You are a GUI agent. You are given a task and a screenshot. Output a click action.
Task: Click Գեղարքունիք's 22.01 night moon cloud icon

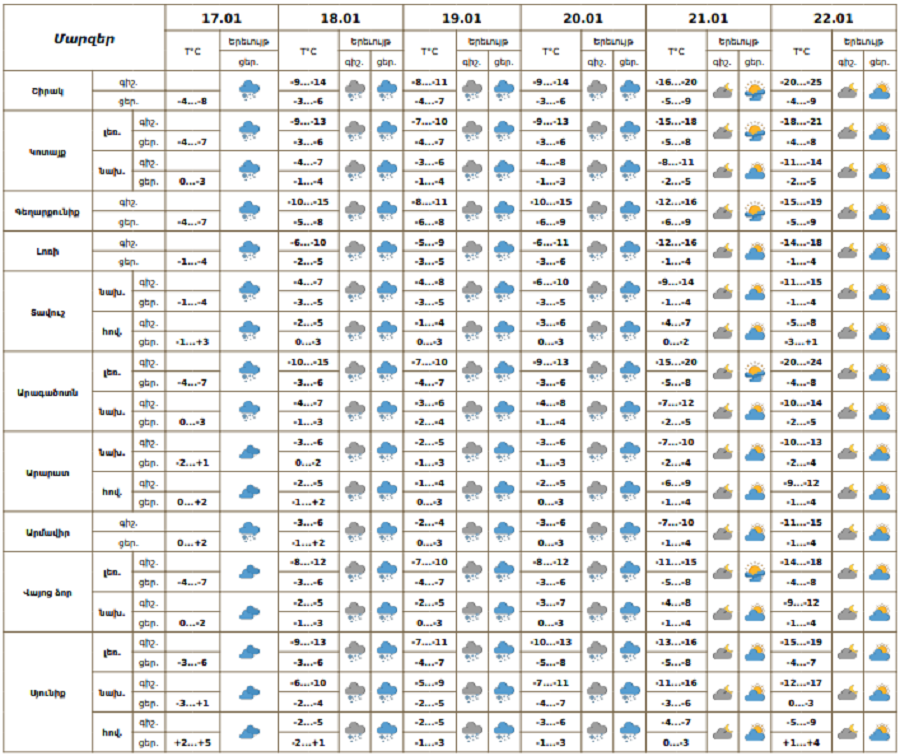click(x=847, y=211)
